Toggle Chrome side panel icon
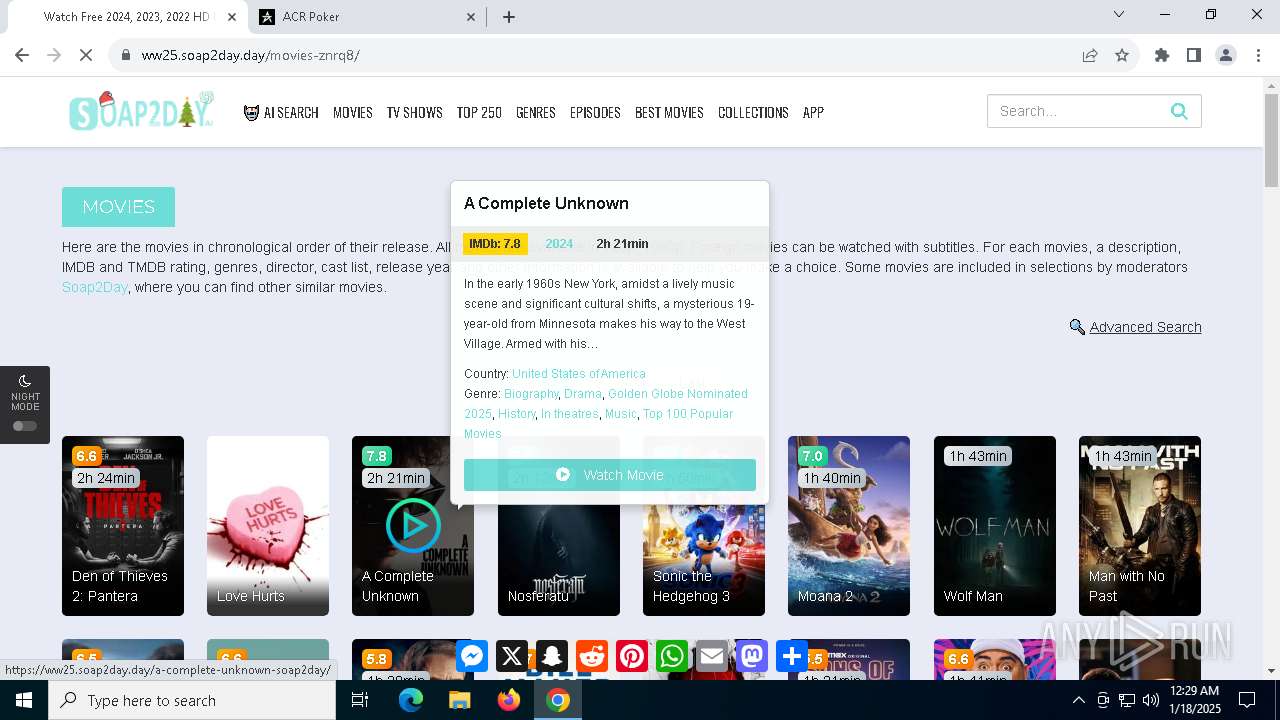 click(1194, 55)
